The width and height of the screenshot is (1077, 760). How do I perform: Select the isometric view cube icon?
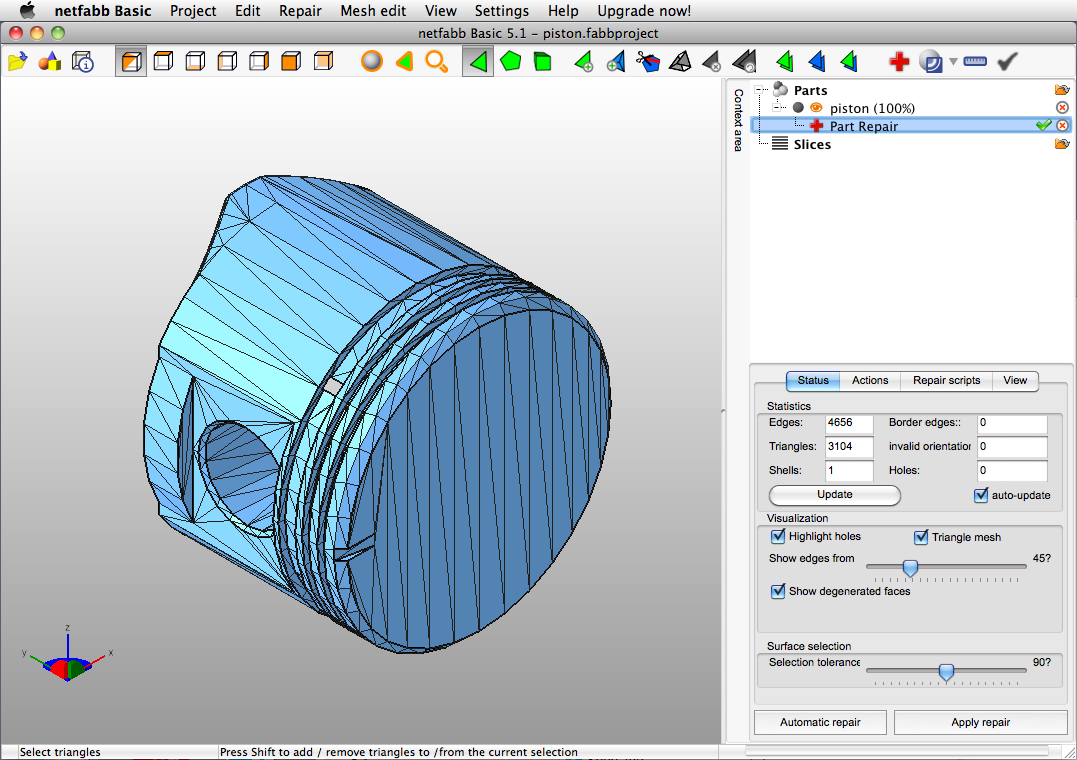point(131,61)
